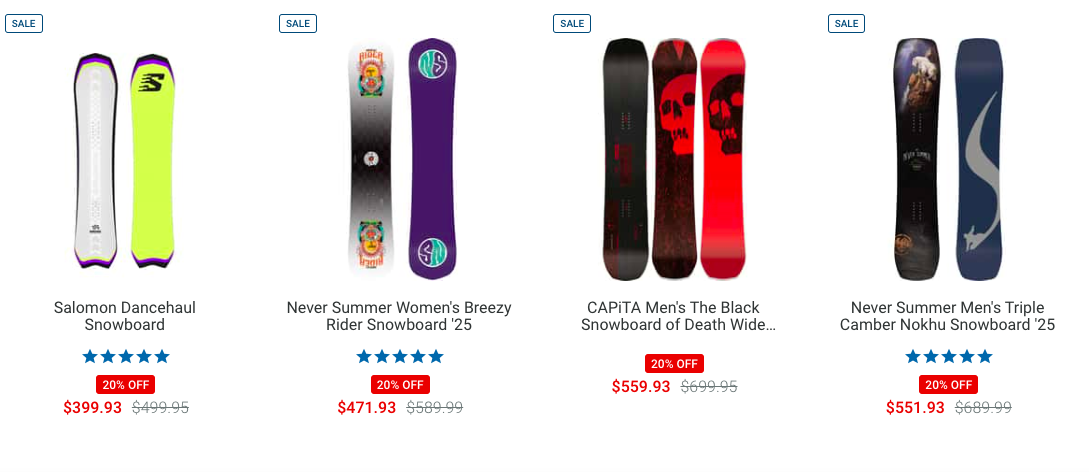This screenshot has height=472, width=1089.
Task: Click the Salomon Dancehaul Snowboard title link
Action: tap(125, 316)
